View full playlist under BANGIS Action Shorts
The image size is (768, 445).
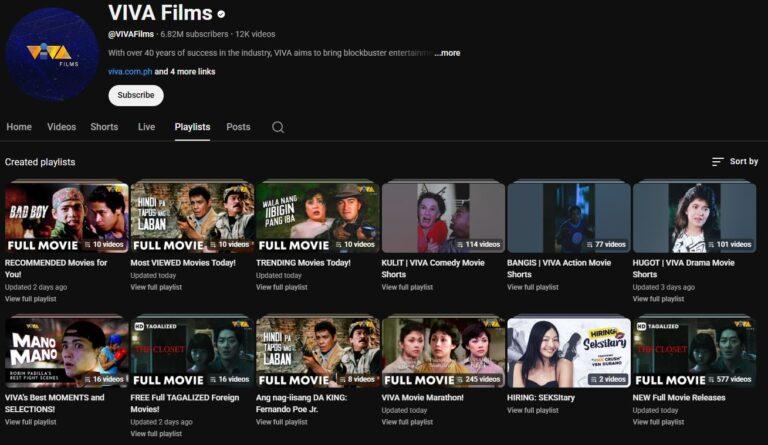[533, 287]
